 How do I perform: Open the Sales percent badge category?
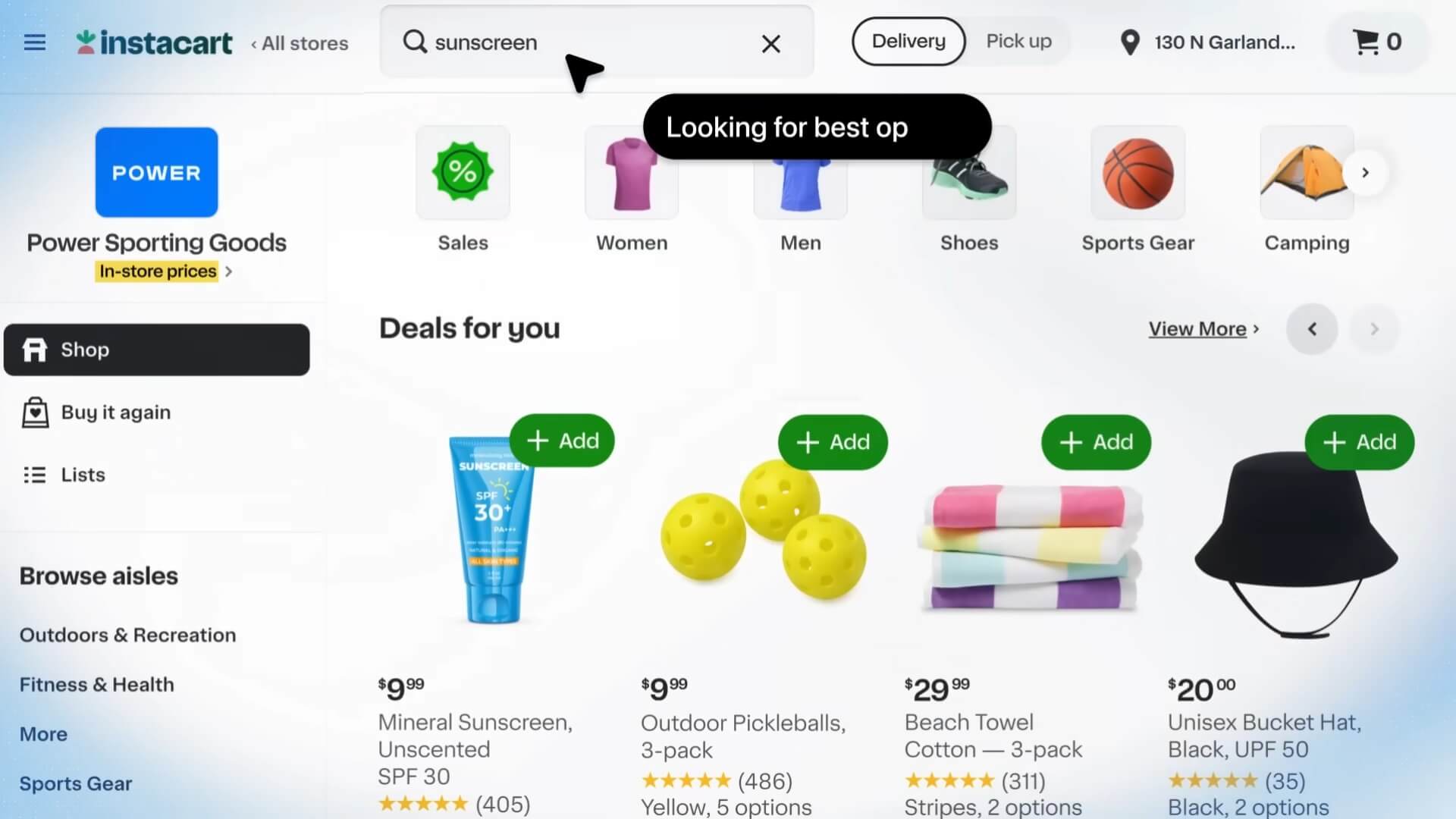pos(463,172)
